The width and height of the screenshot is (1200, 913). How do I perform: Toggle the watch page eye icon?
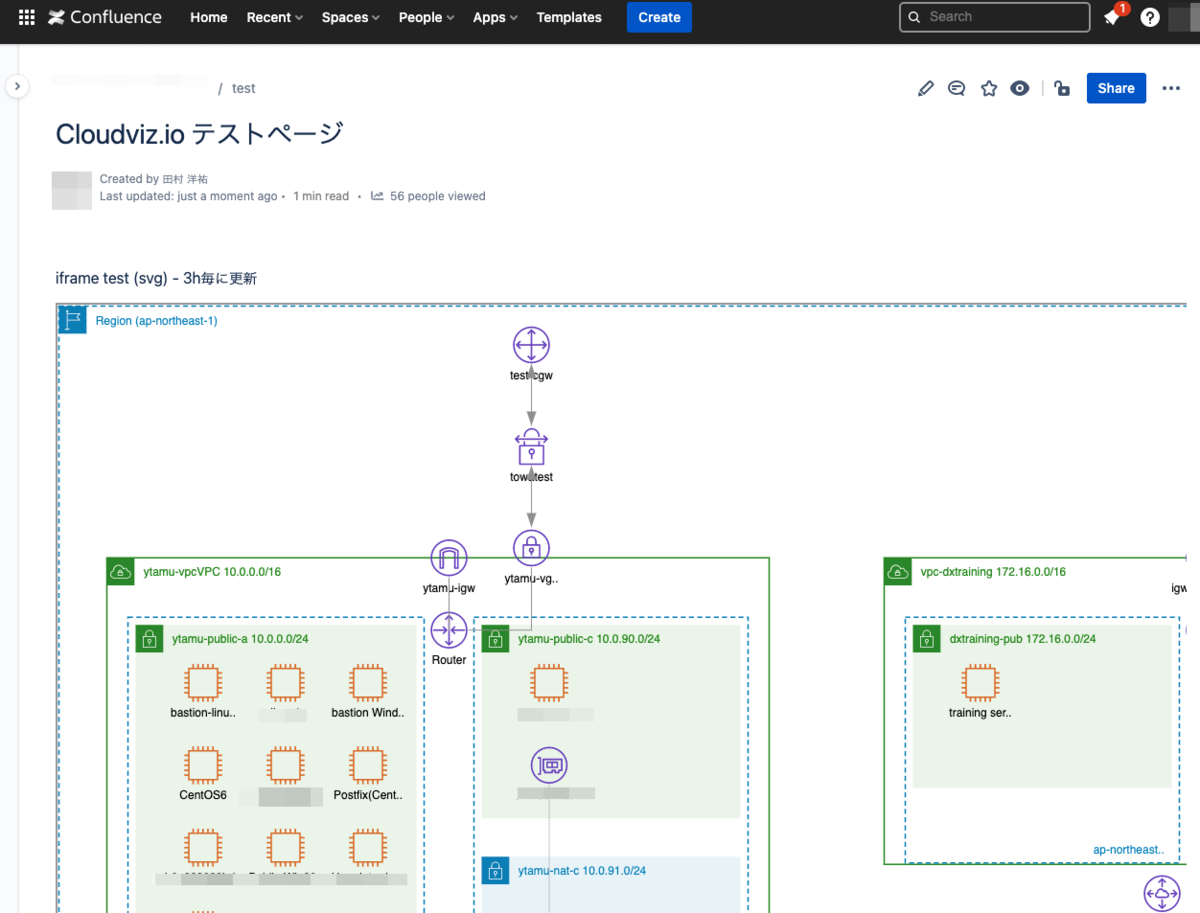coord(1019,88)
